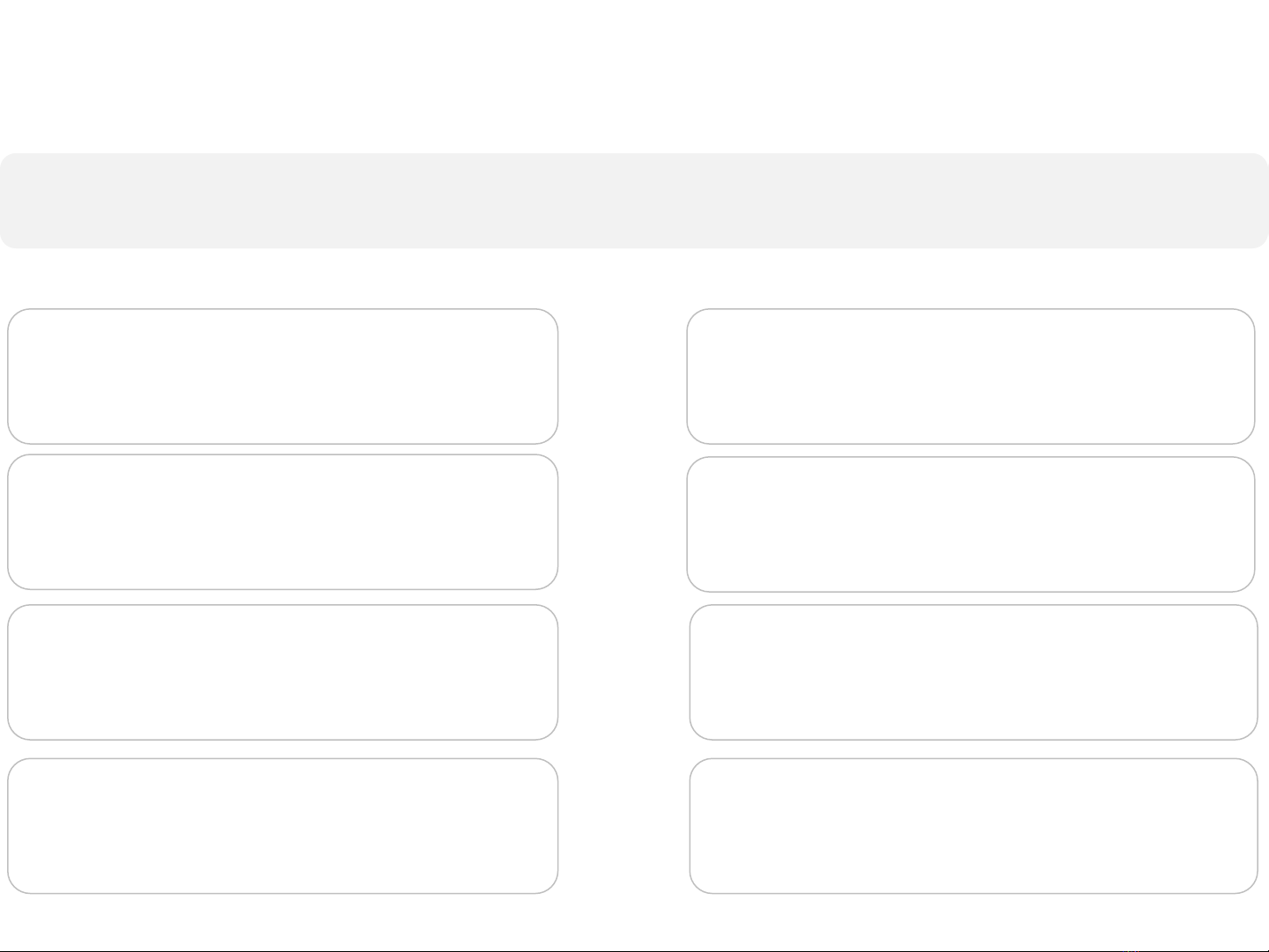The height and width of the screenshot is (952, 1269).
Task: Click the last outlined box on right side
Action: [973, 826]
